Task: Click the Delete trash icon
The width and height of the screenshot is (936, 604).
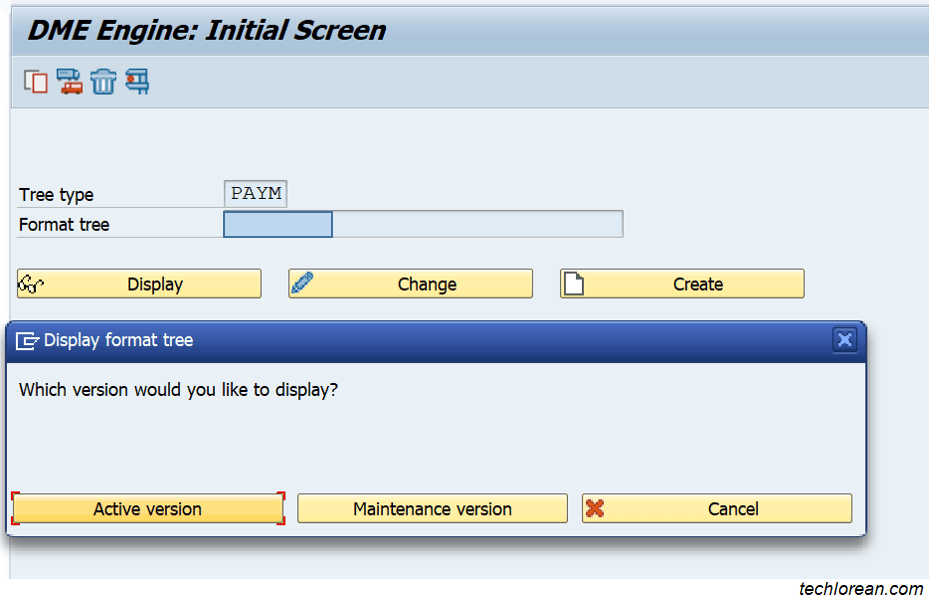Action: 103,81
